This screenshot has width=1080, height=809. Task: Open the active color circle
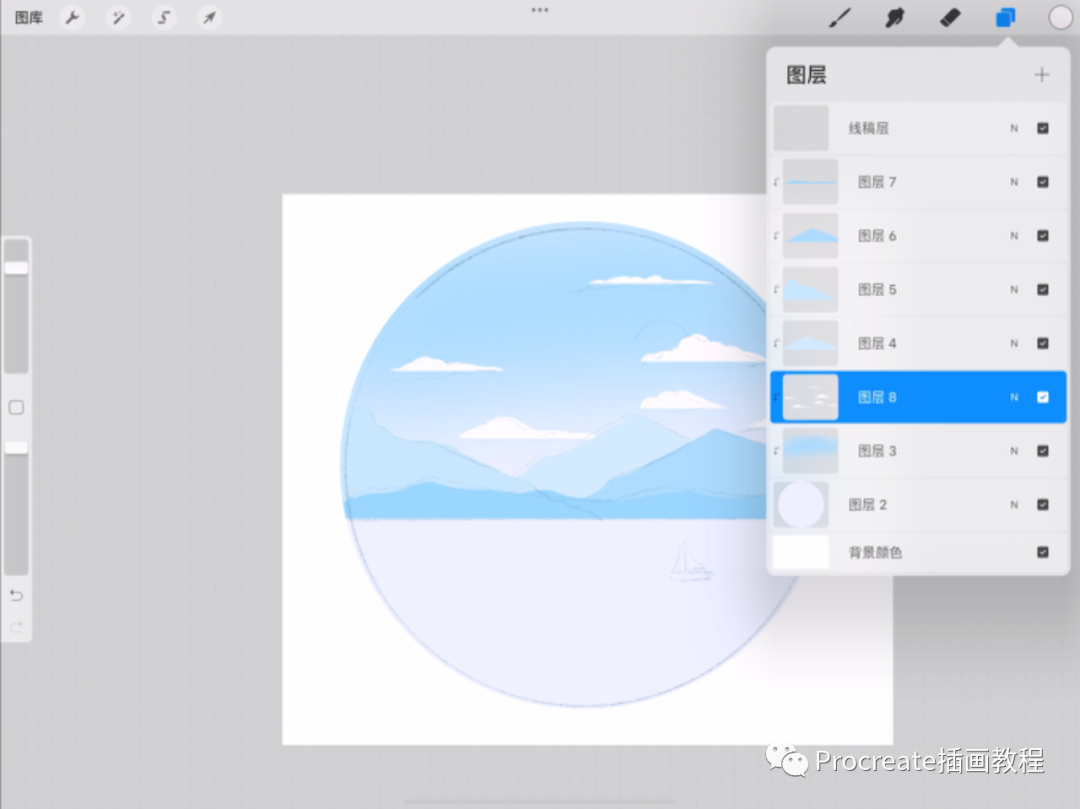[x=1060, y=17]
